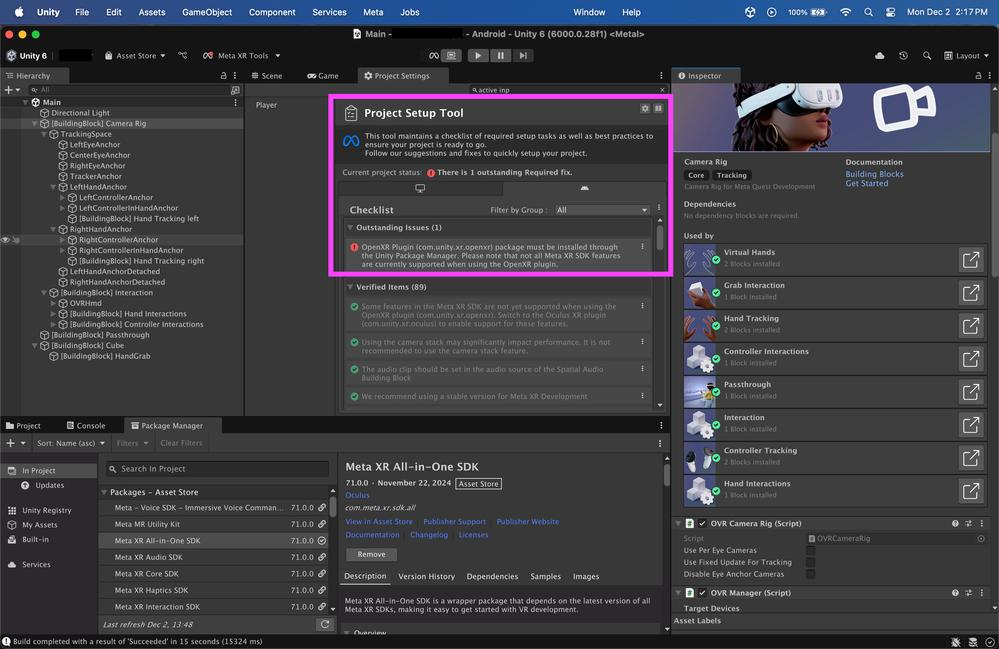Screen dimensions: 999x649
Task: Open the Virtual Hands block link icon
Action: tap(970, 259)
